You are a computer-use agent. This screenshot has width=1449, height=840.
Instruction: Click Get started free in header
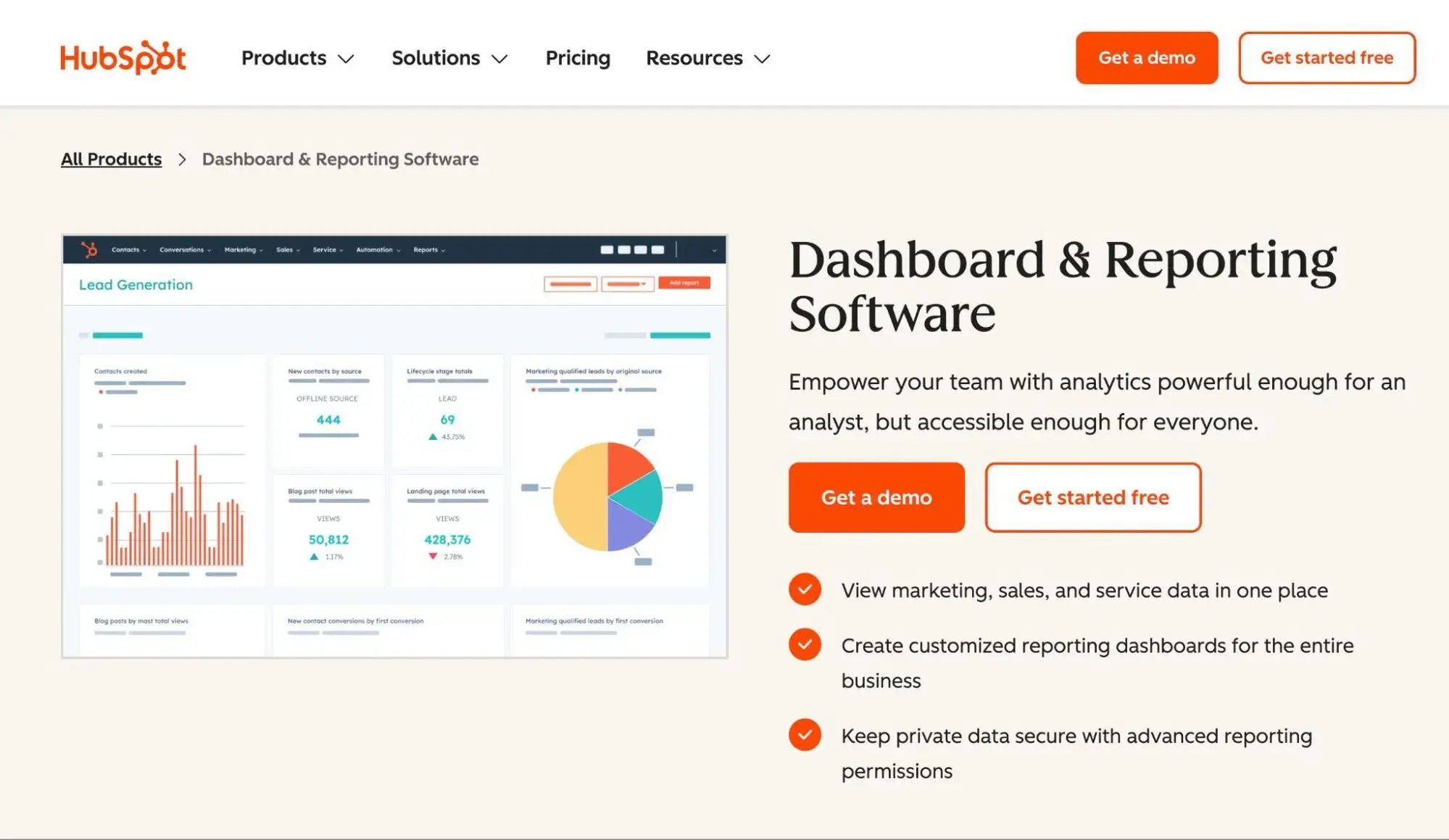pos(1326,57)
